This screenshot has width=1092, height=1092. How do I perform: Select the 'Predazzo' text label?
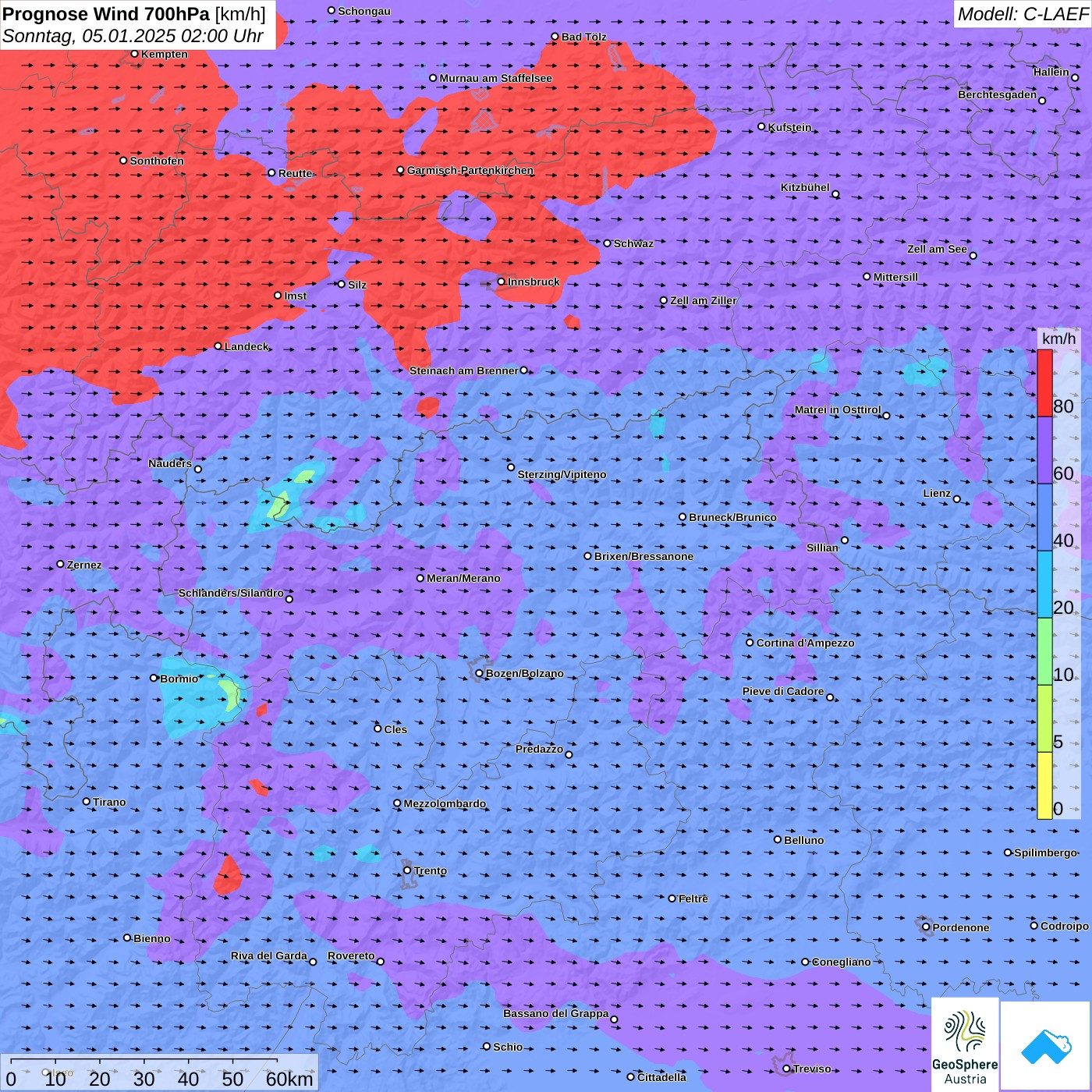[539, 749]
